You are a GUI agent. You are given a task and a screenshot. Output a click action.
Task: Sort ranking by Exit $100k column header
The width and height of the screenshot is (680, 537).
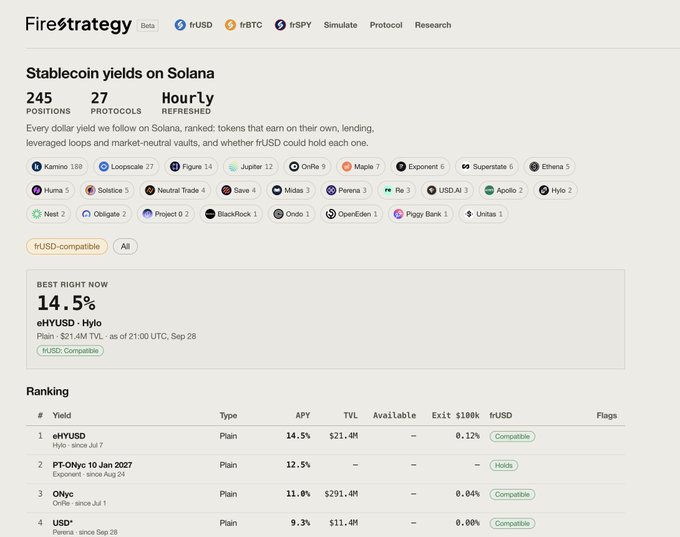tap(455, 415)
